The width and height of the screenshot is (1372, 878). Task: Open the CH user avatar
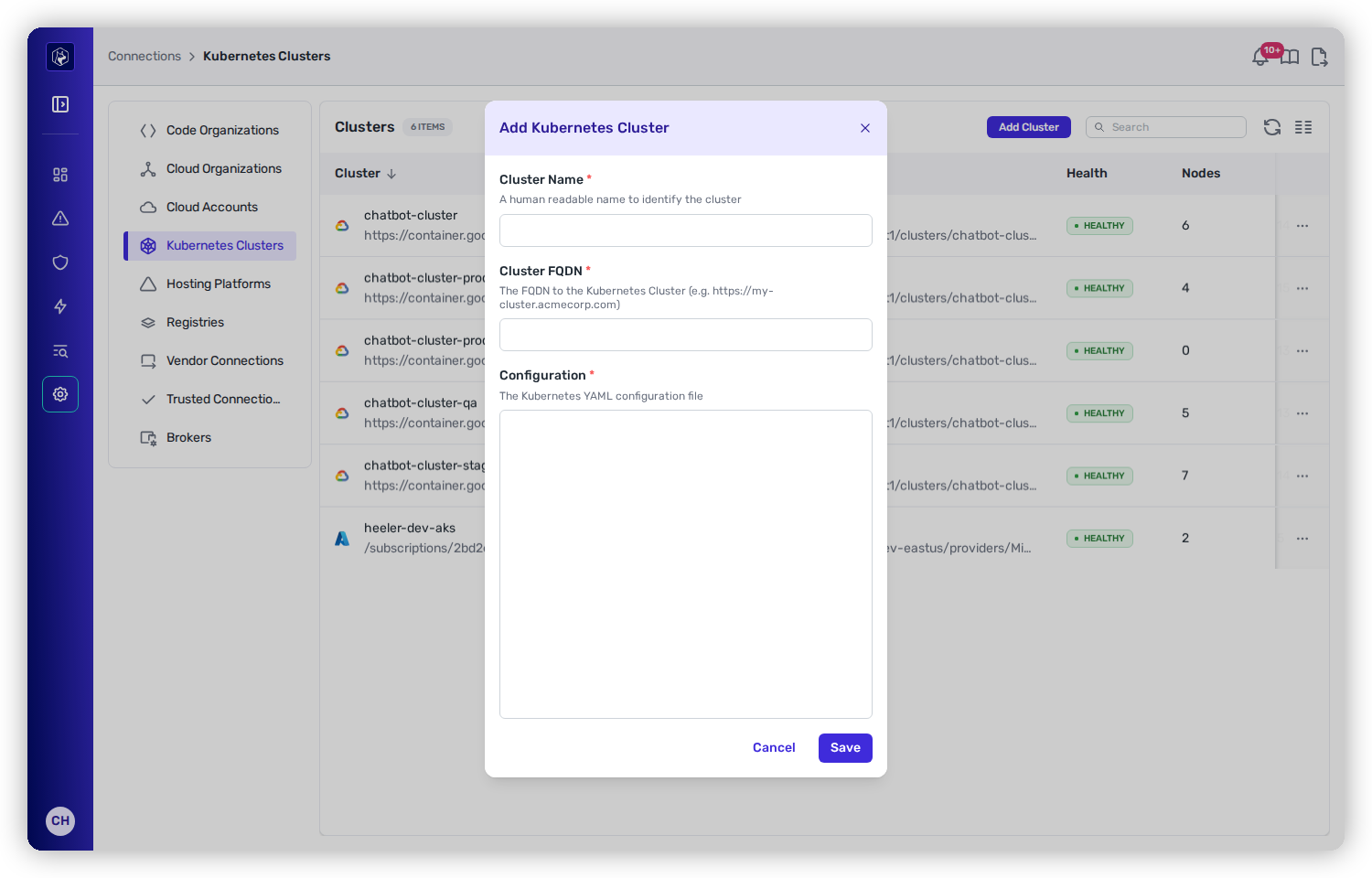[x=60, y=820]
